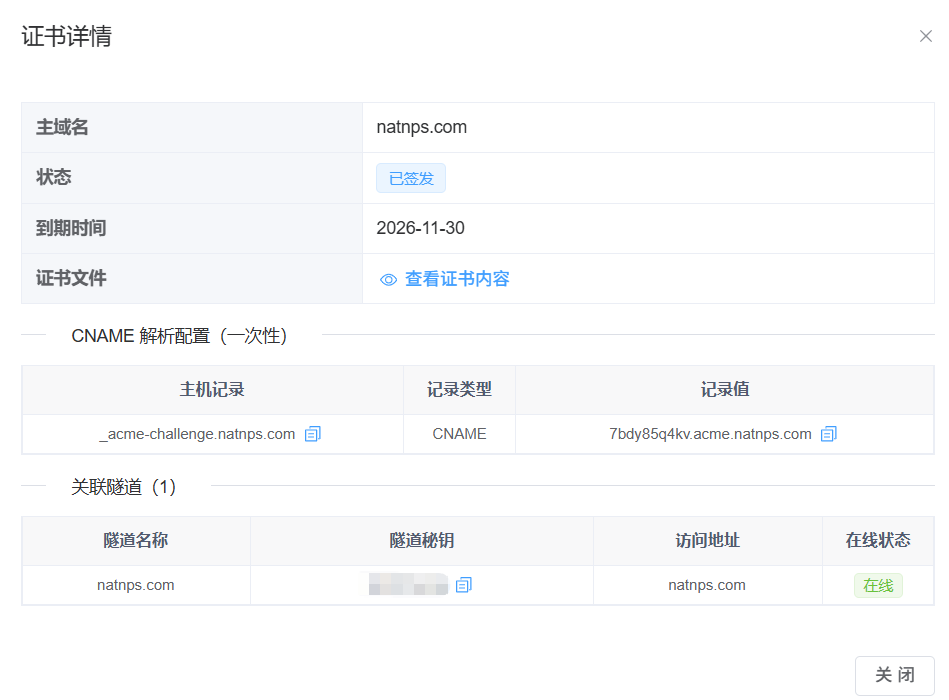Click the 关联隧道 (1) section heading
This screenshot has height=700, width=949.
pyautogui.click(x=123, y=487)
